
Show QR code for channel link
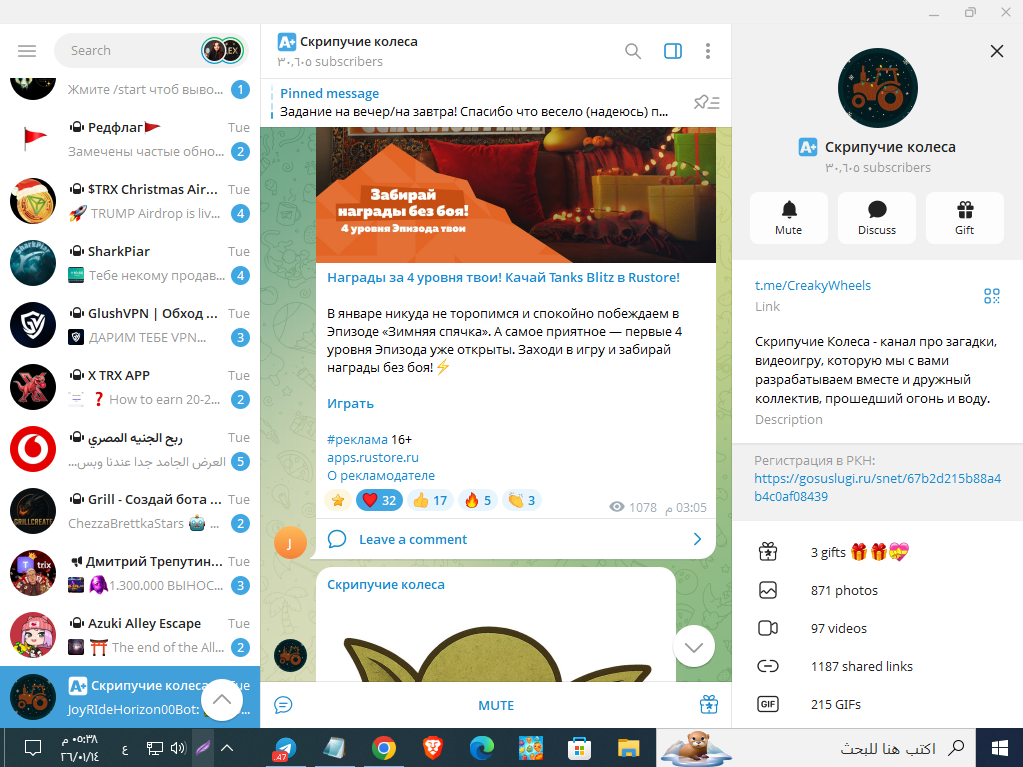click(992, 296)
